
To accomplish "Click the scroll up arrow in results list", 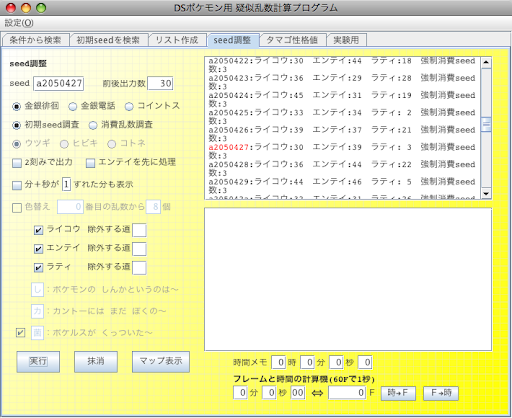I will pyautogui.click(x=486, y=62).
